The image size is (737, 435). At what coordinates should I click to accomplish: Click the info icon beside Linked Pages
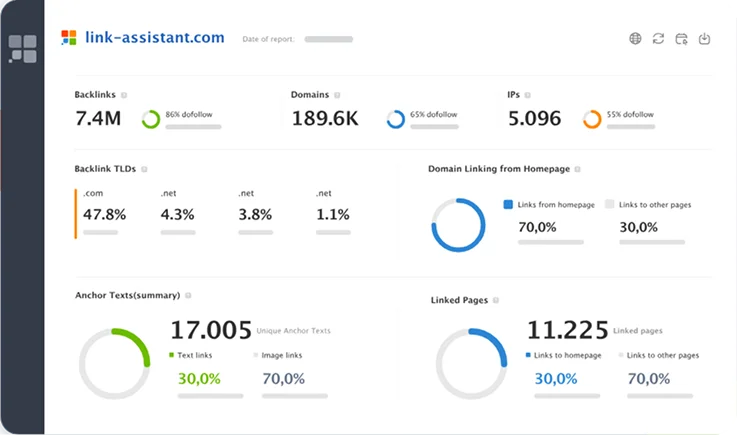pyautogui.click(x=496, y=300)
